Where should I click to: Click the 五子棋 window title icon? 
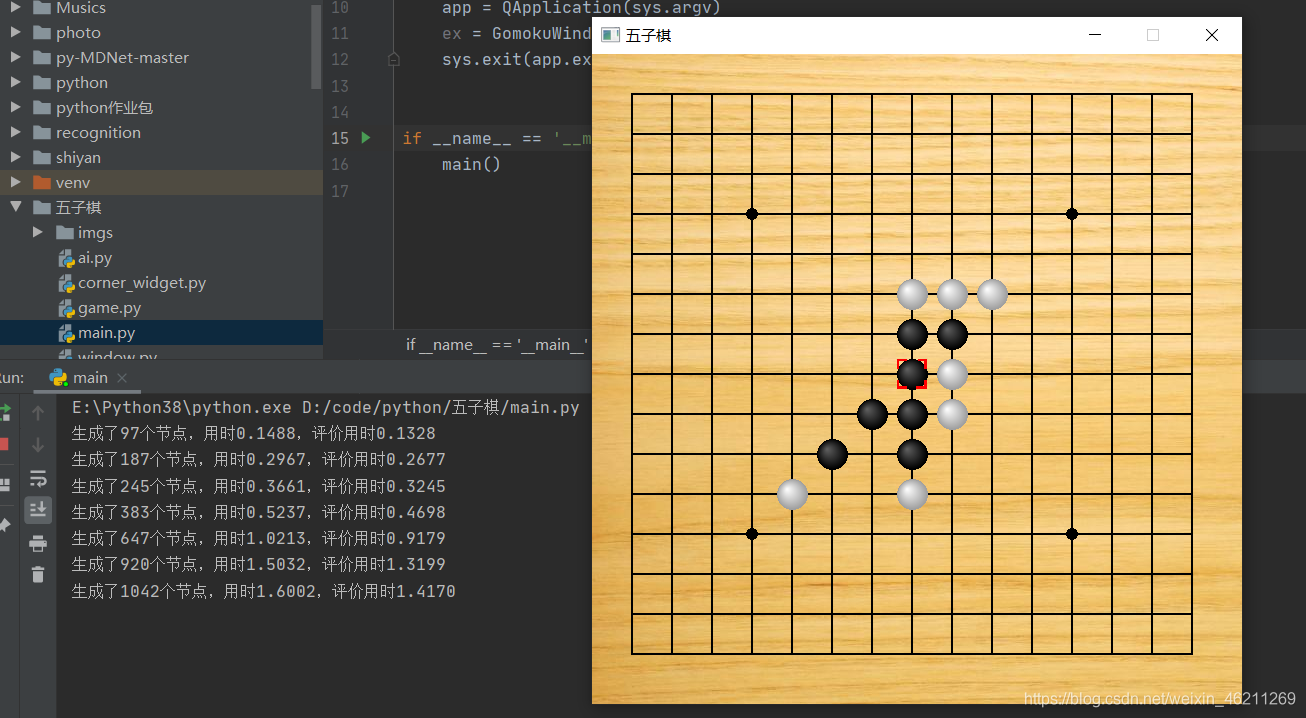tap(610, 35)
